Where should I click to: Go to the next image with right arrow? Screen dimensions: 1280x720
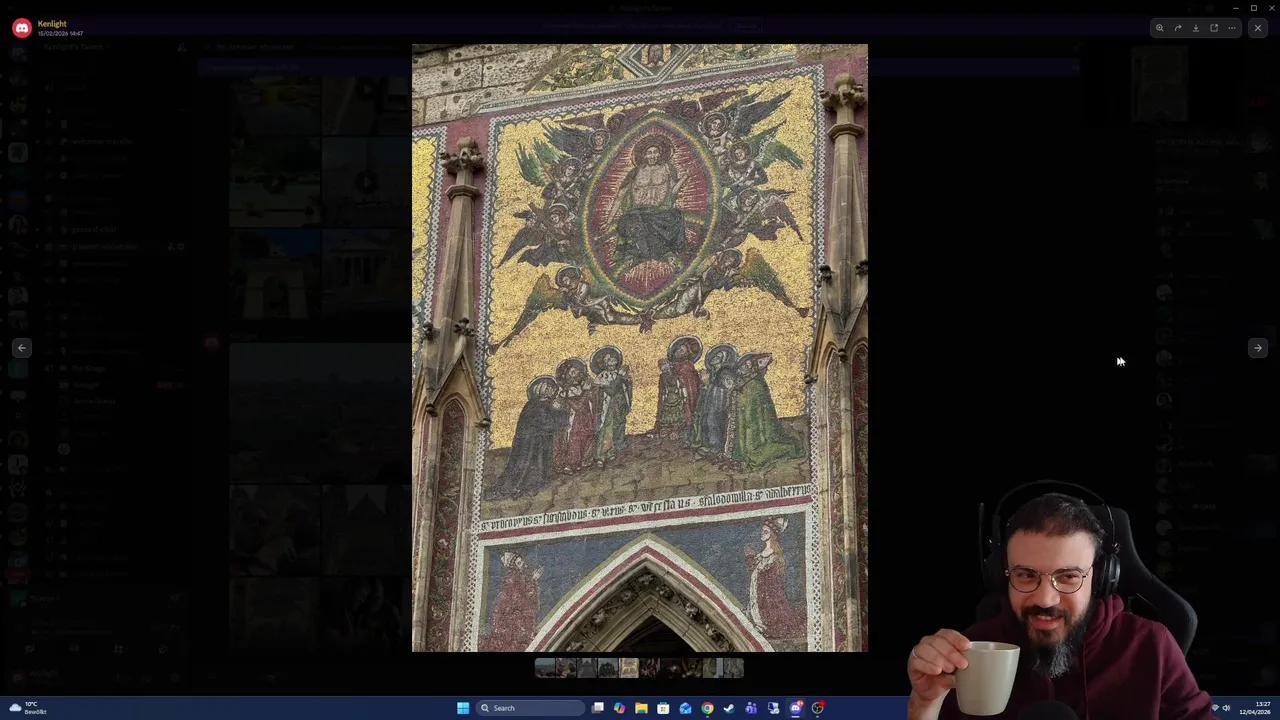1258,348
